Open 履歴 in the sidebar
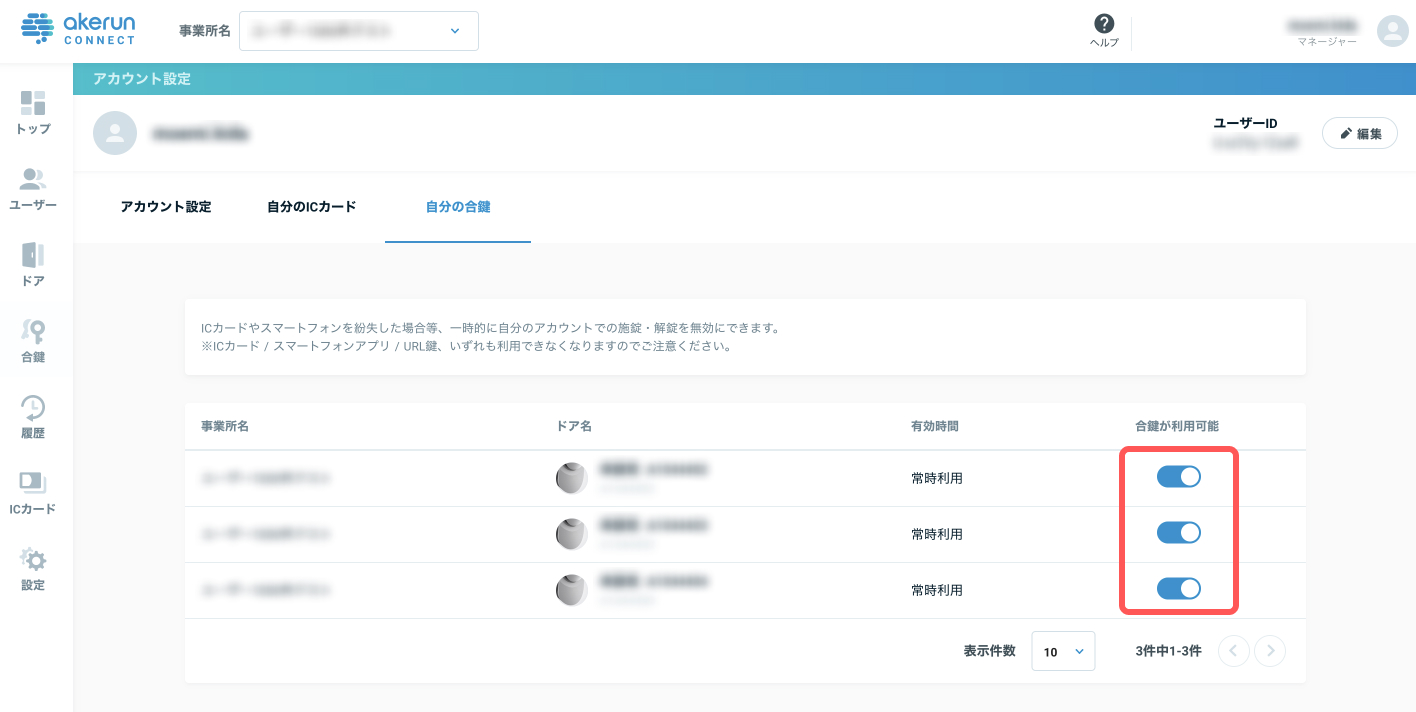 33,416
